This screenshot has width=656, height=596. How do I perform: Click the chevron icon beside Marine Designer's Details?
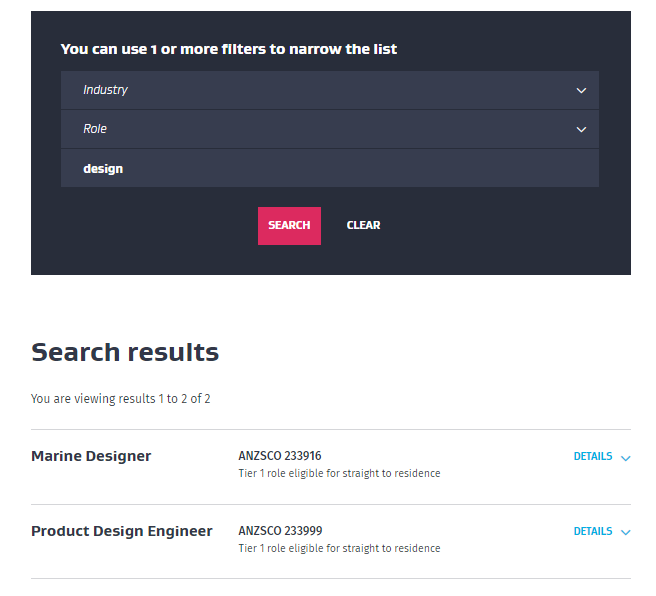[x=626, y=458]
